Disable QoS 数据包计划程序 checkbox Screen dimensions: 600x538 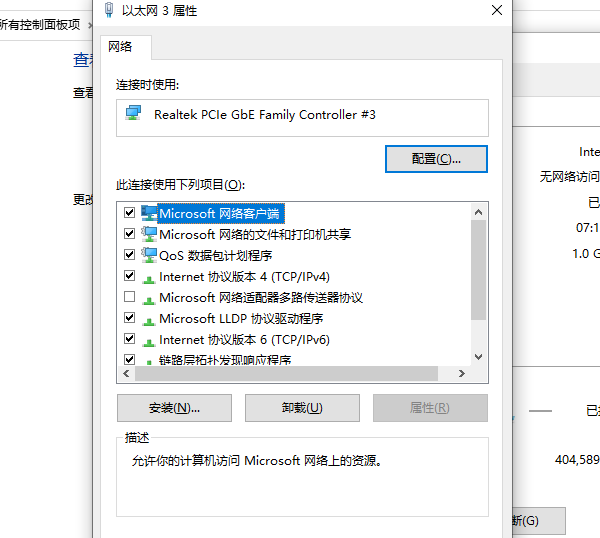tap(130, 254)
